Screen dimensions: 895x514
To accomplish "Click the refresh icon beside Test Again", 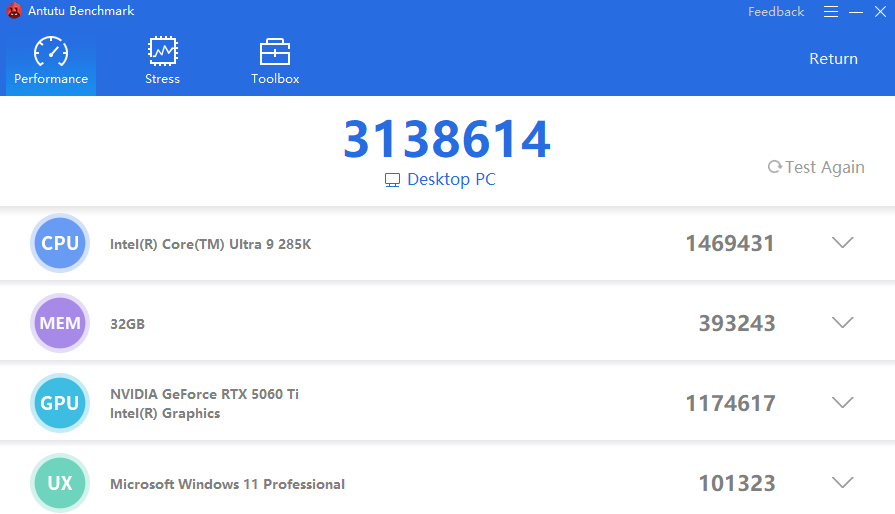I will 774,167.
